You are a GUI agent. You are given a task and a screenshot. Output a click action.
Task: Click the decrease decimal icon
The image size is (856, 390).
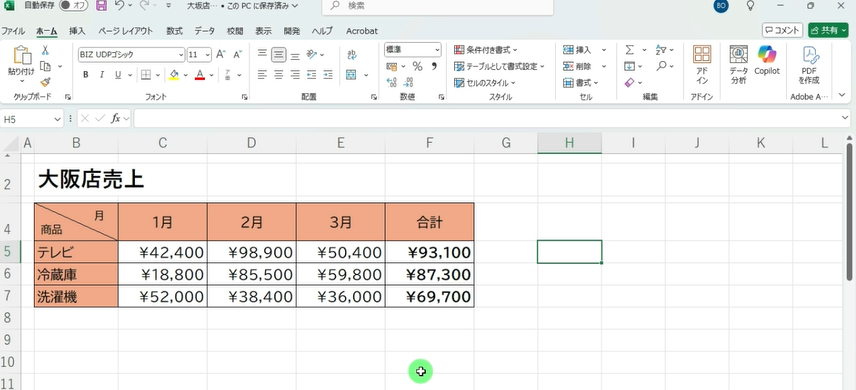[x=408, y=82]
